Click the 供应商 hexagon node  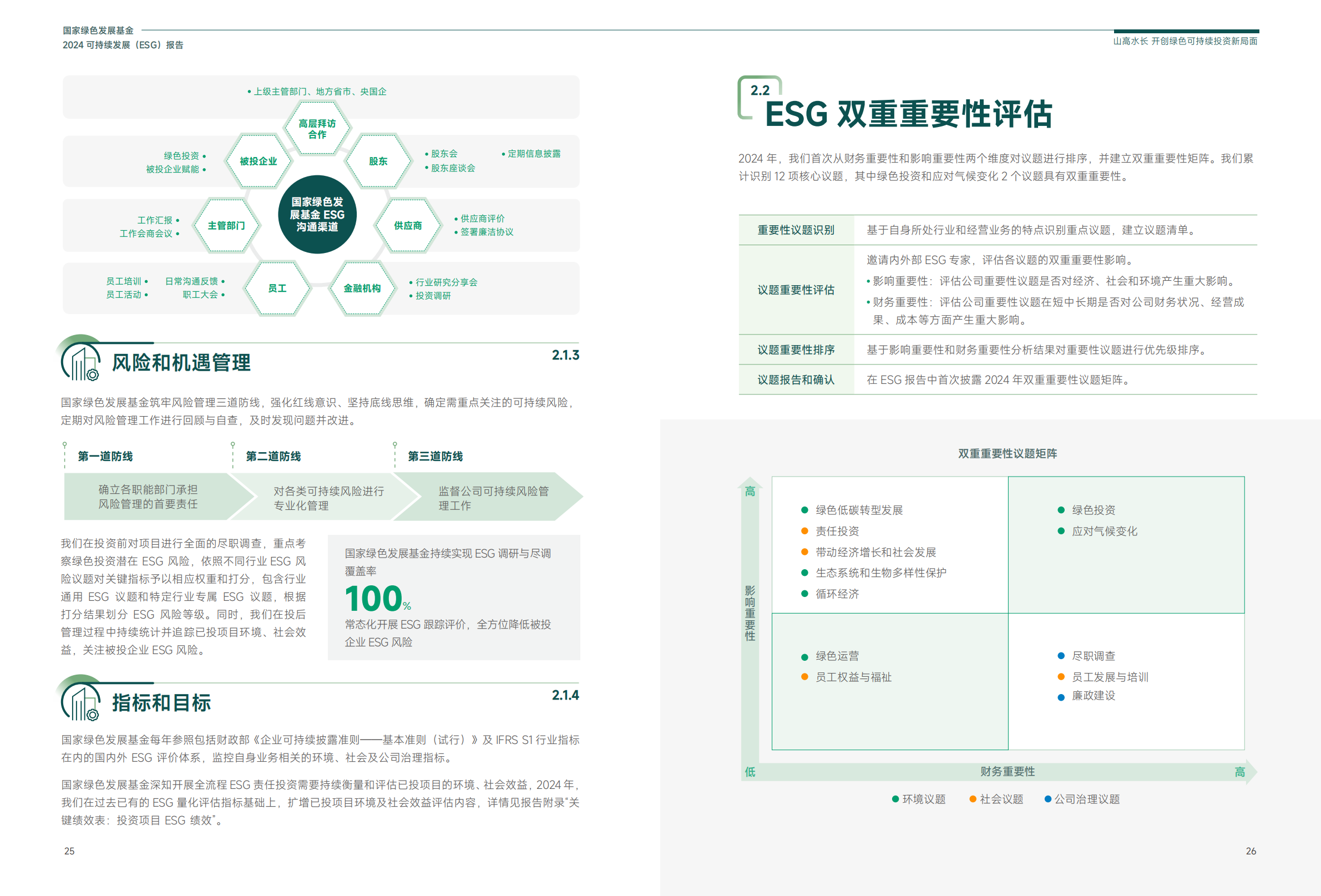[408, 225]
